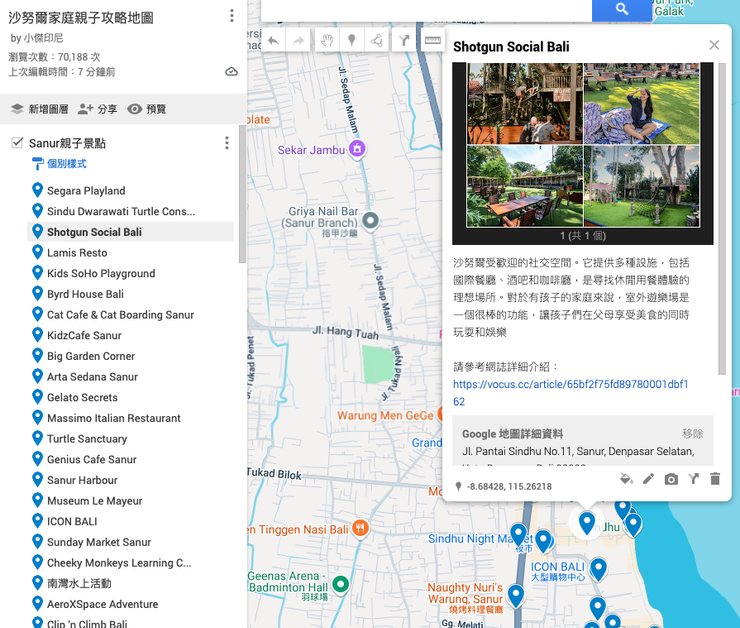740x628 pixels.
Task: Click the info card vertical scrollbar
Action: click(722, 219)
